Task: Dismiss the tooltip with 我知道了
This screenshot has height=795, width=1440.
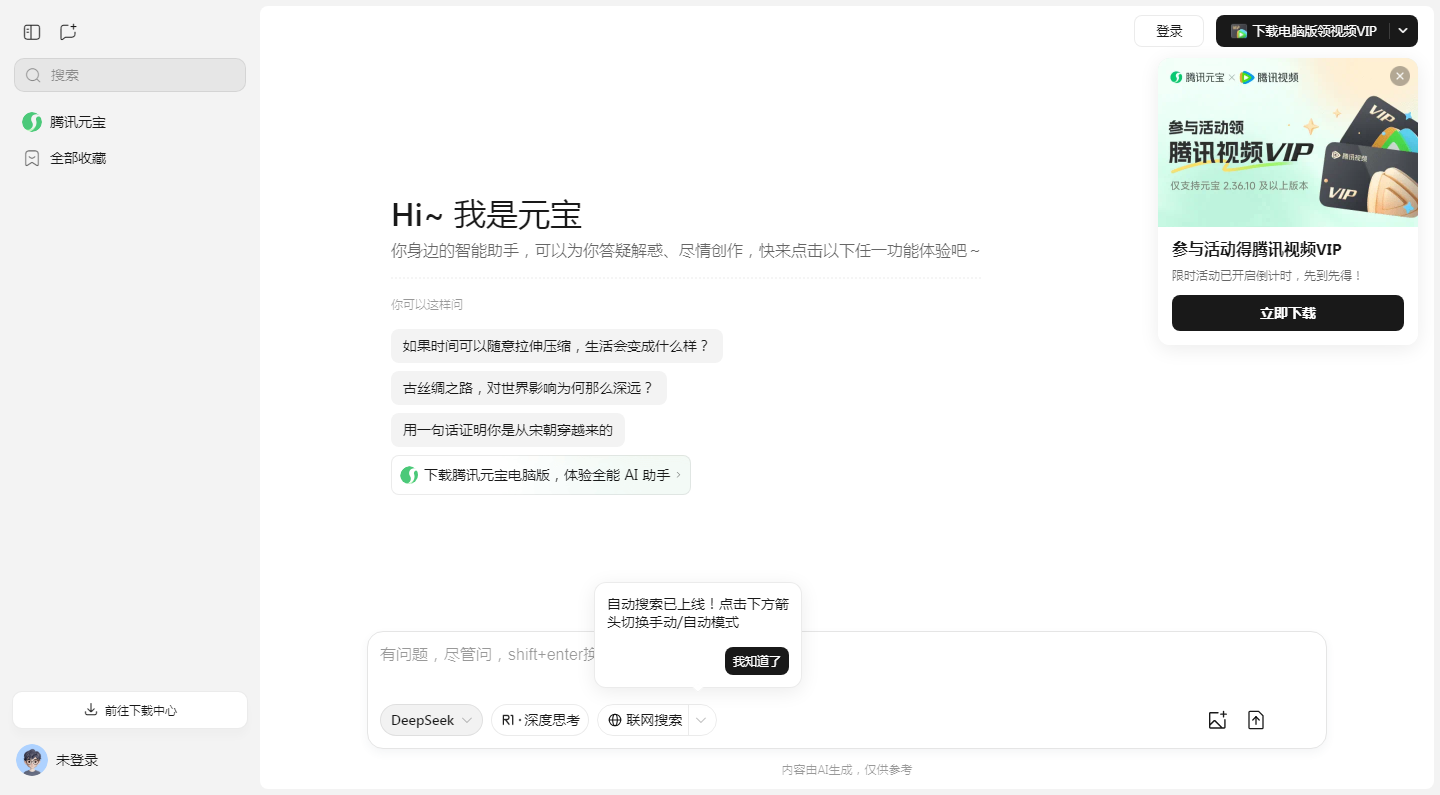Action: tap(756, 661)
